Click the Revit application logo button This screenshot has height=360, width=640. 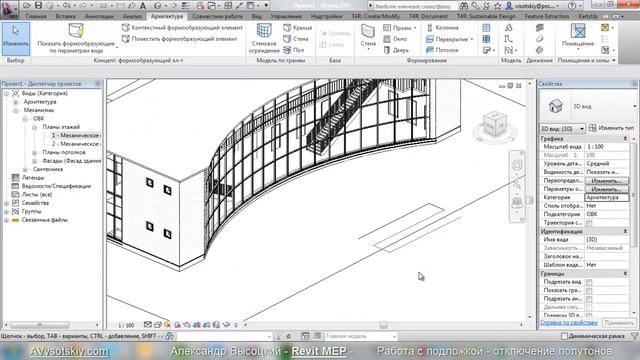coord(9,8)
